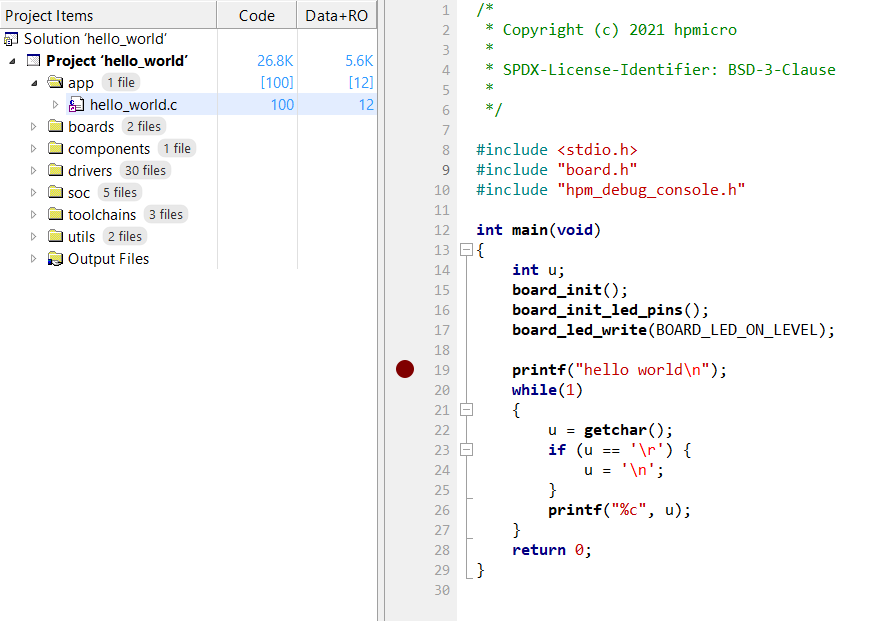Expand the toolchains folder
Screen dimensions: 895x621
[34, 215]
